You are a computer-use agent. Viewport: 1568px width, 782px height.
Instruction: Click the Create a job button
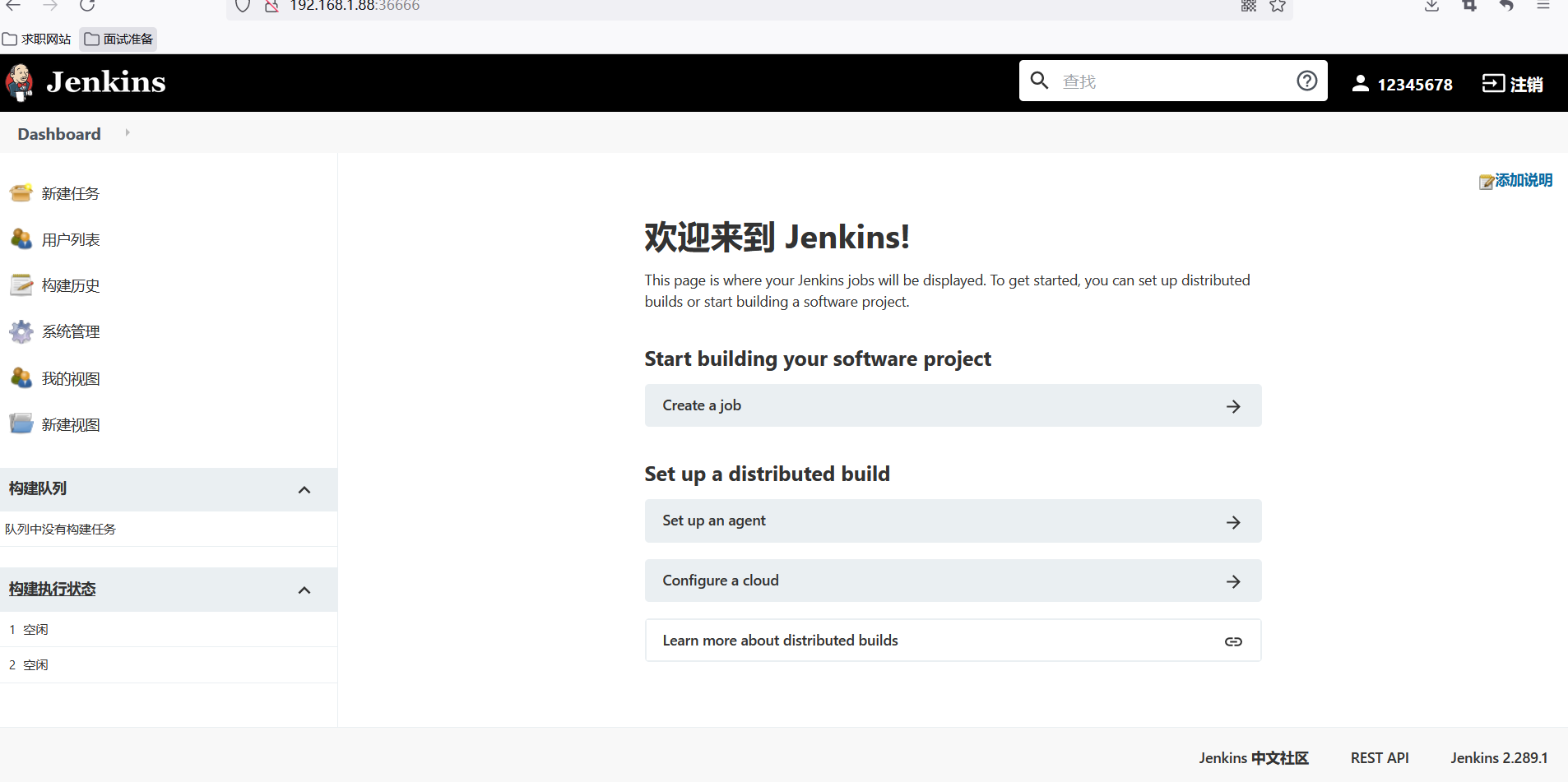[x=953, y=405]
